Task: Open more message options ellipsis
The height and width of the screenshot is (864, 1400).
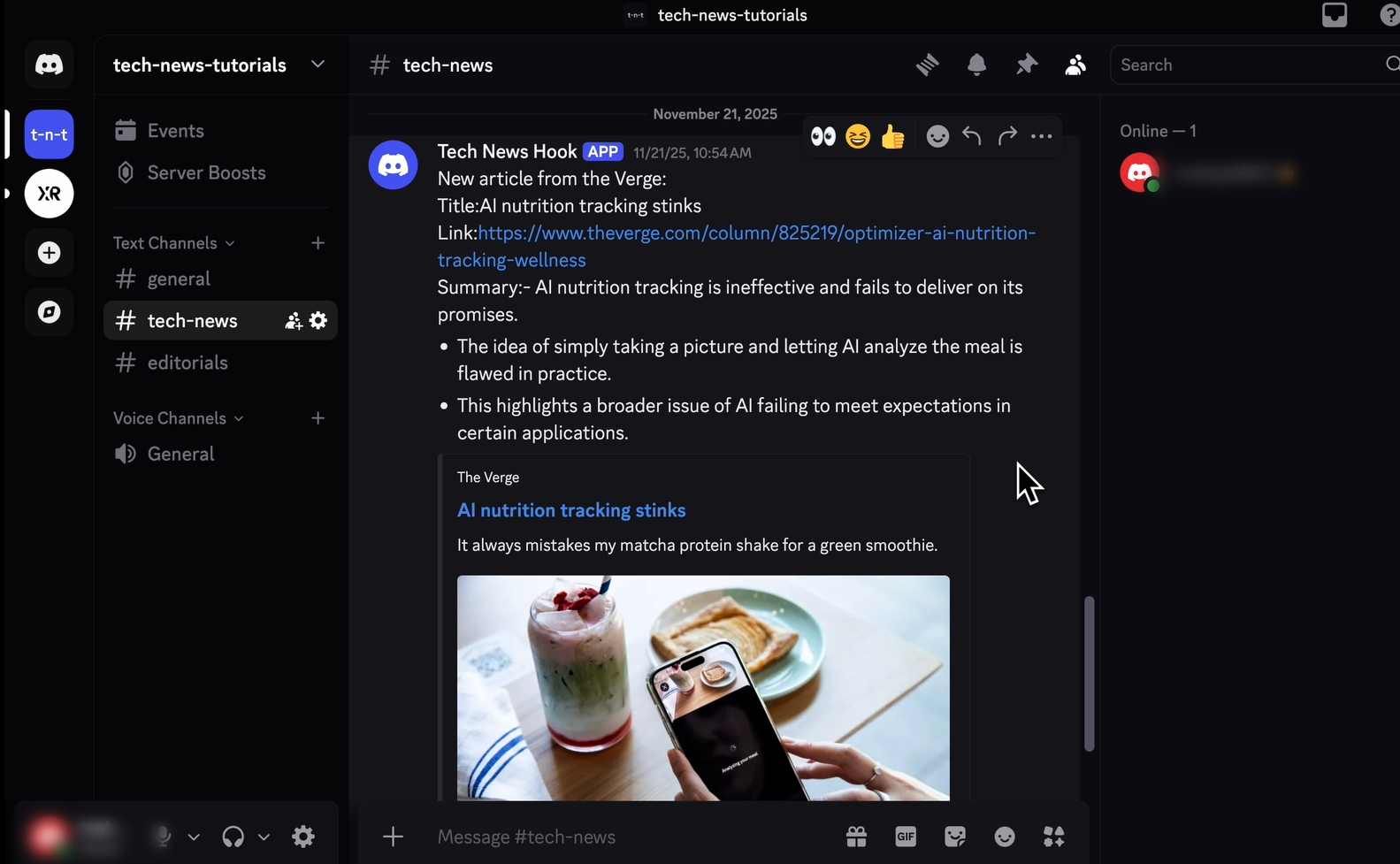Action: click(1042, 136)
